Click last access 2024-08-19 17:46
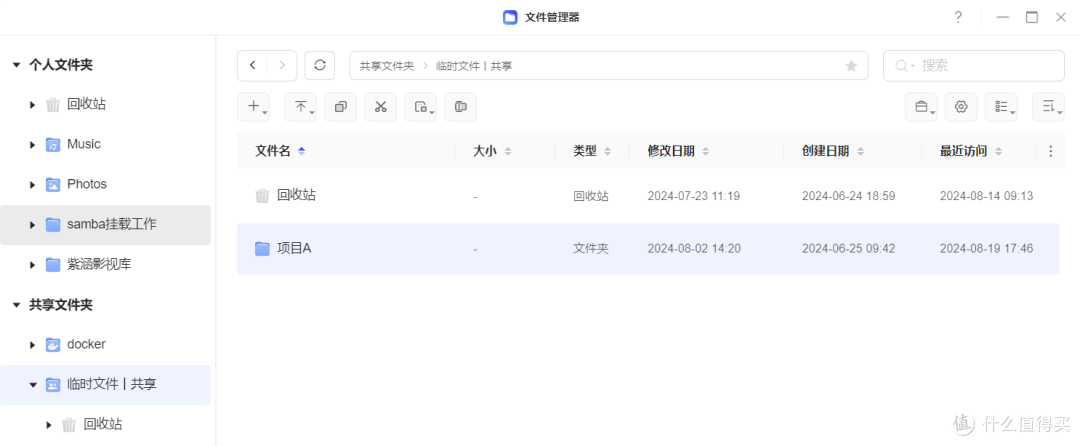The height and width of the screenshot is (446, 1080). pos(986,248)
